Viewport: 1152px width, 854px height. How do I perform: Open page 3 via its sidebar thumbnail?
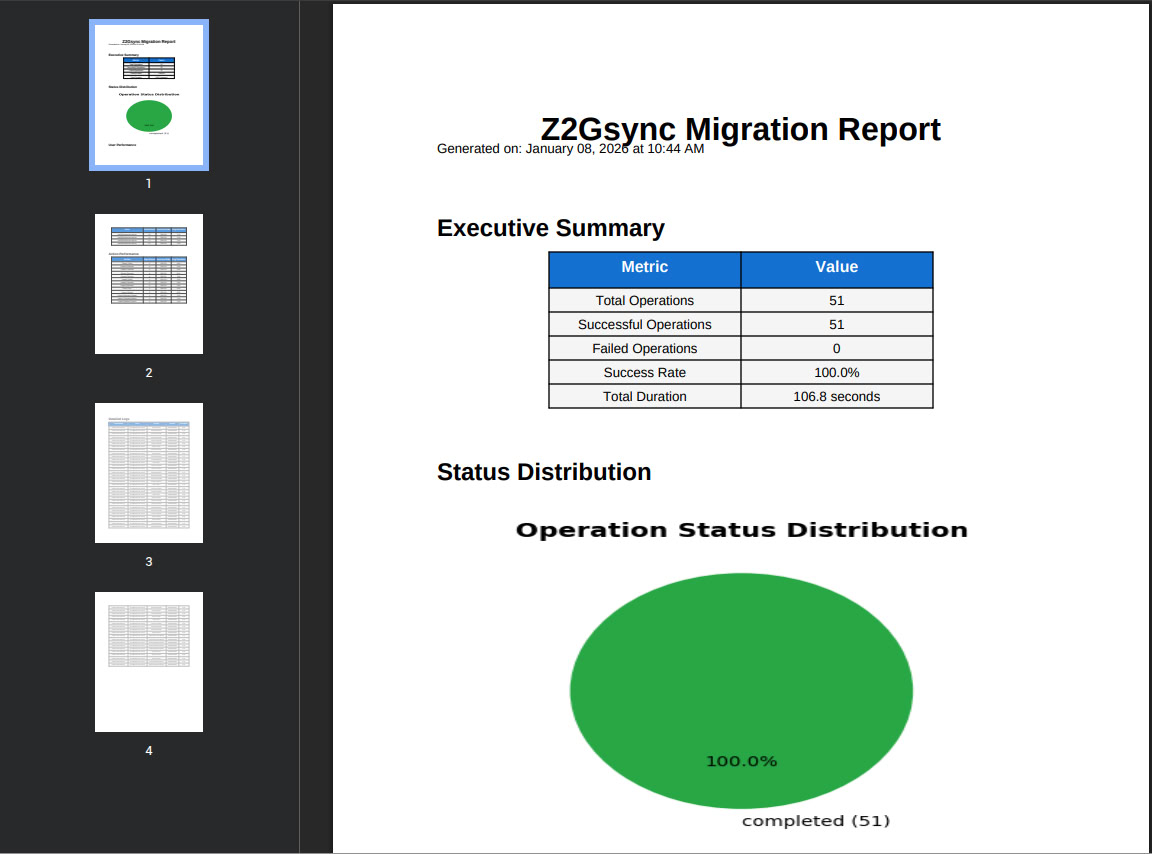(148, 472)
